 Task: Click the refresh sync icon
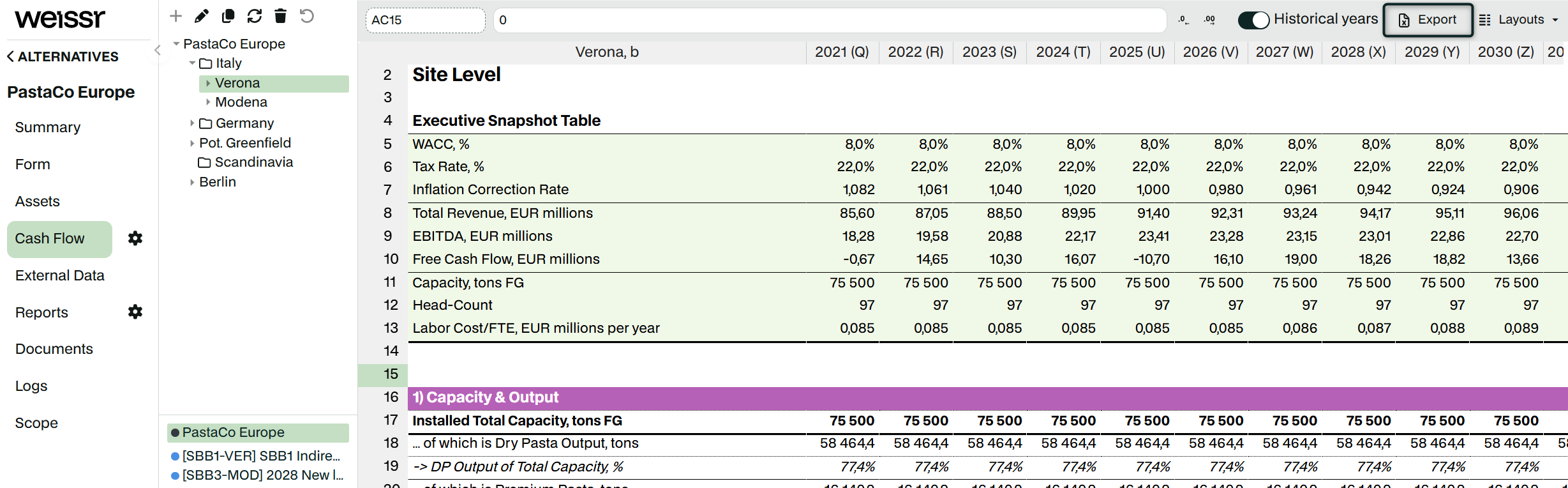pos(255,16)
